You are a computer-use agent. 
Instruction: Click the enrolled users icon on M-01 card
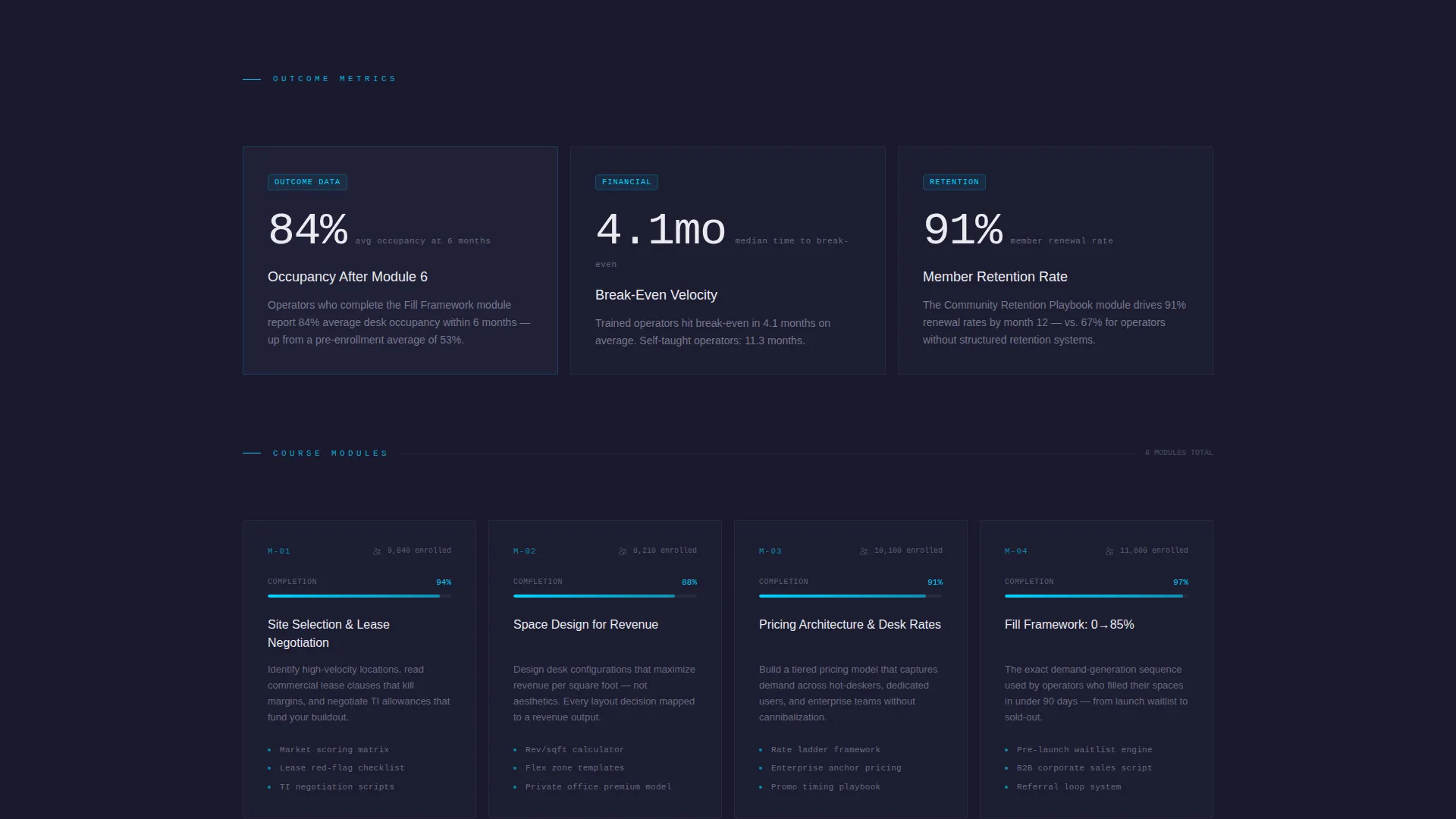(x=377, y=551)
